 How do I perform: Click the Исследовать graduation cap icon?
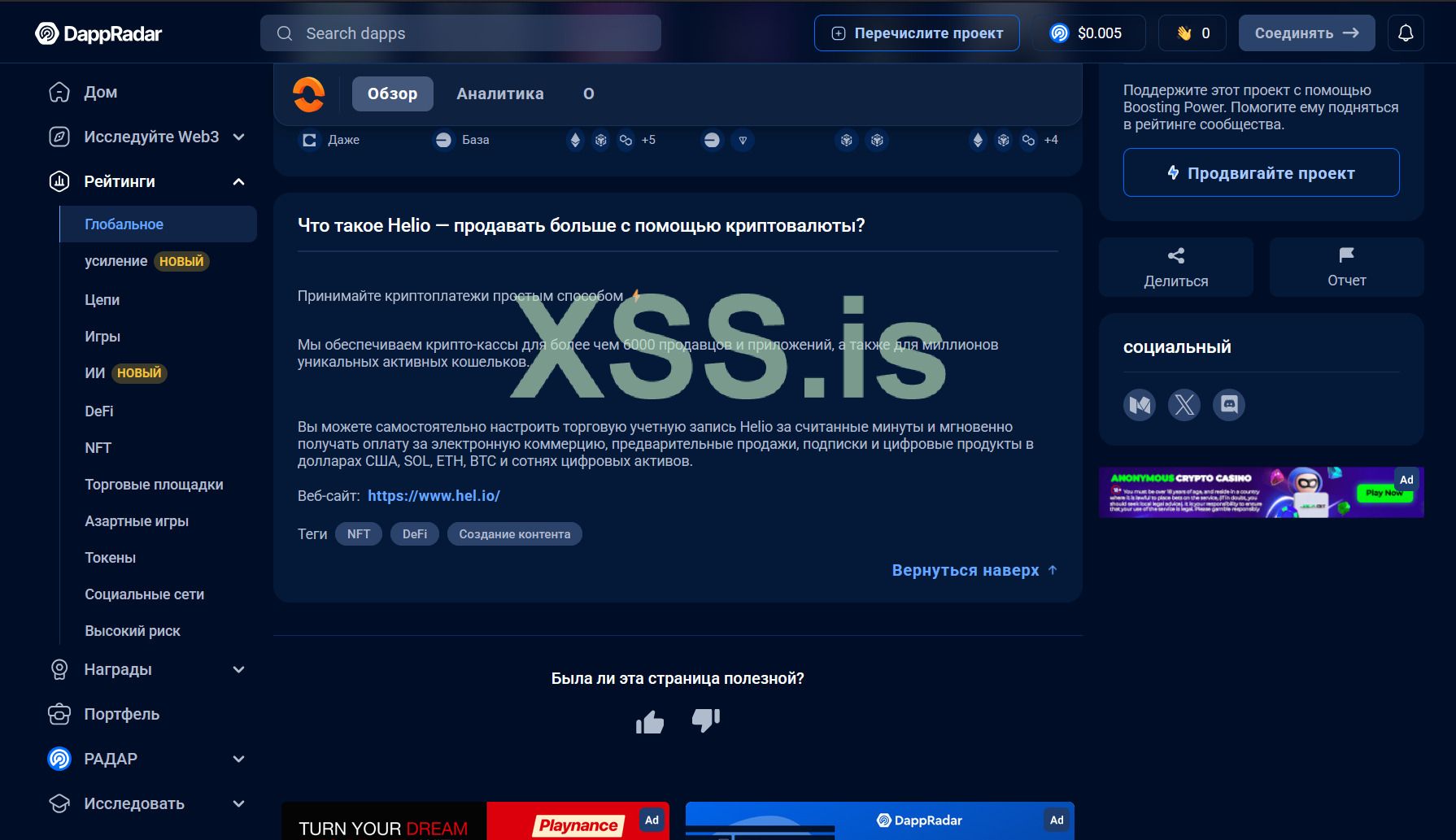pyautogui.click(x=59, y=803)
